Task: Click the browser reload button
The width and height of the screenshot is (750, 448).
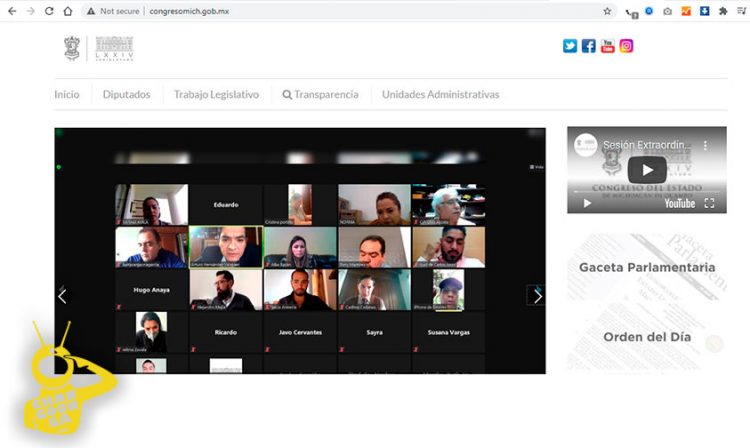Action: [x=48, y=11]
